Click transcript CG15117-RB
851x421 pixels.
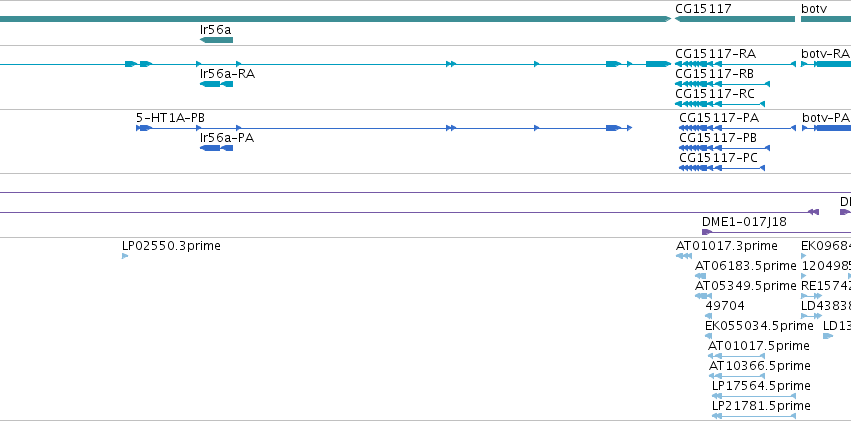click(x=722, y=84)
